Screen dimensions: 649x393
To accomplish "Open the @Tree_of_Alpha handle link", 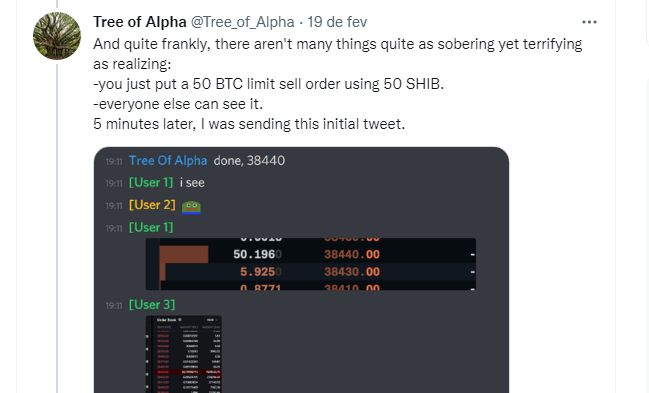I will pos(242,22).
